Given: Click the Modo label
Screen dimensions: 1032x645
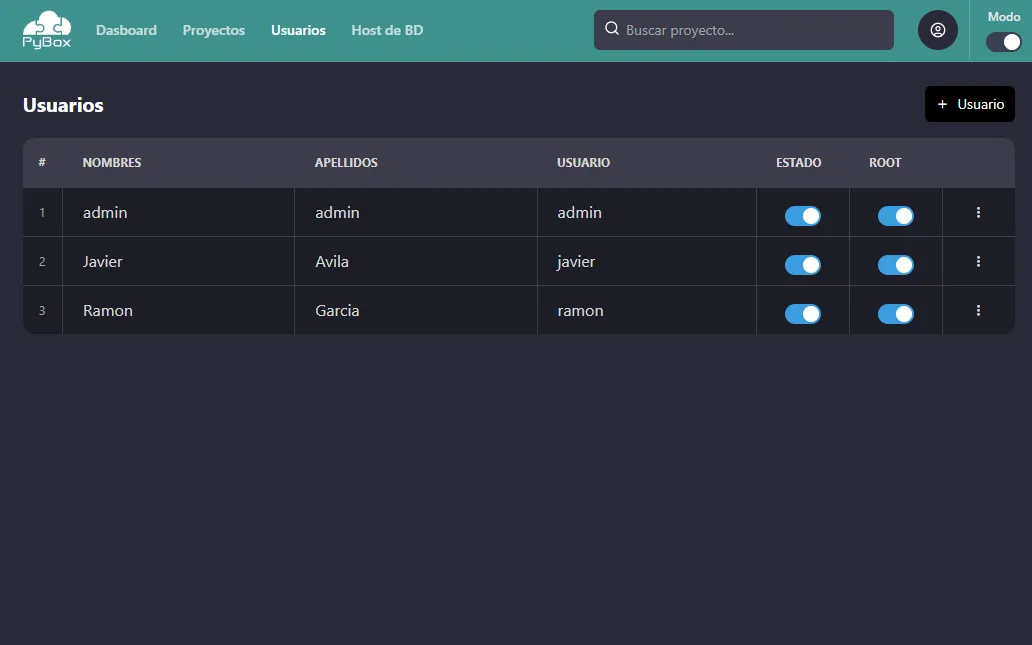Looking at the screenshot, I should point(1004,16).
